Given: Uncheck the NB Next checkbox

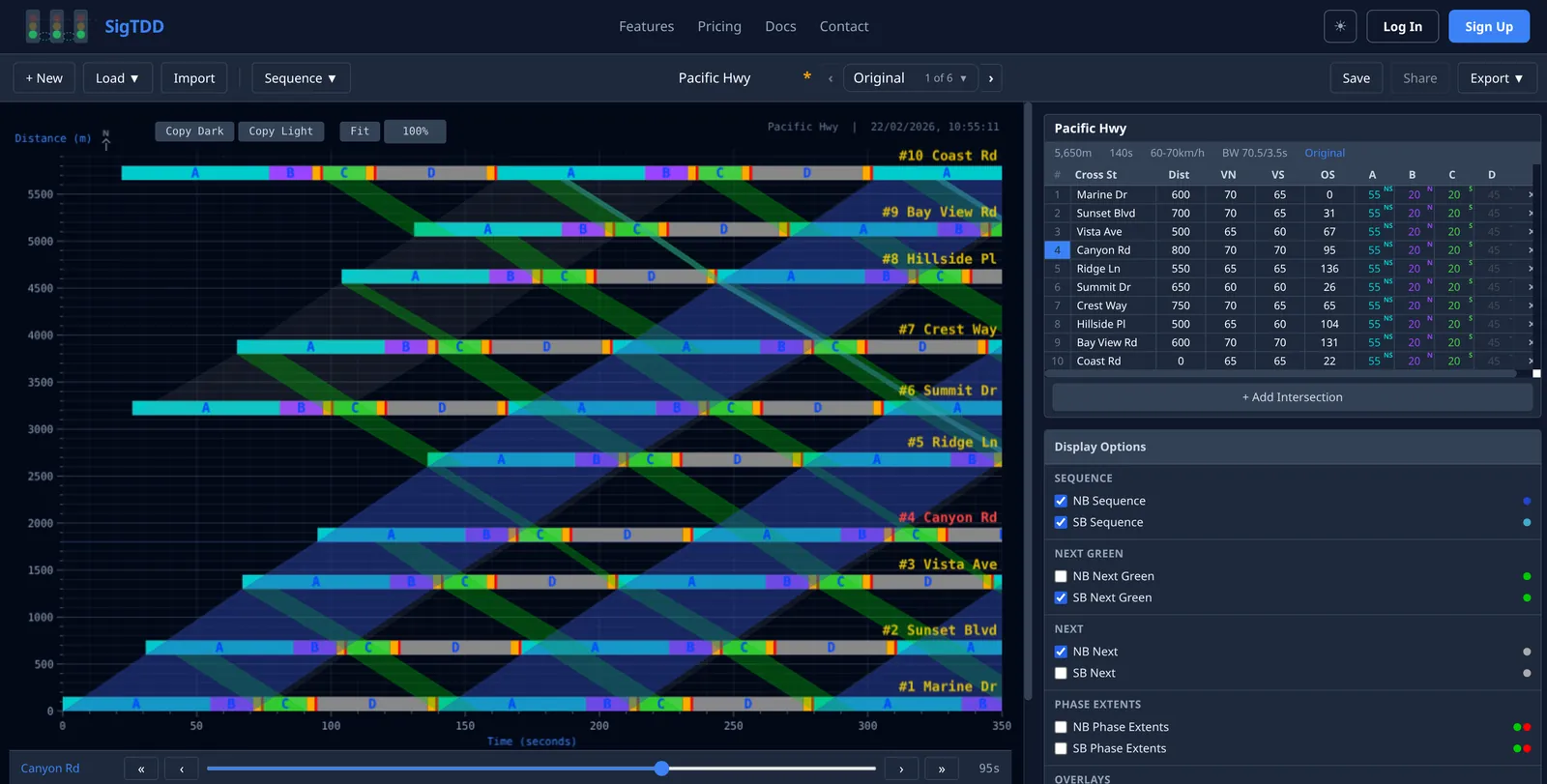Looking at the screenshot, I should click(1061, 652).
